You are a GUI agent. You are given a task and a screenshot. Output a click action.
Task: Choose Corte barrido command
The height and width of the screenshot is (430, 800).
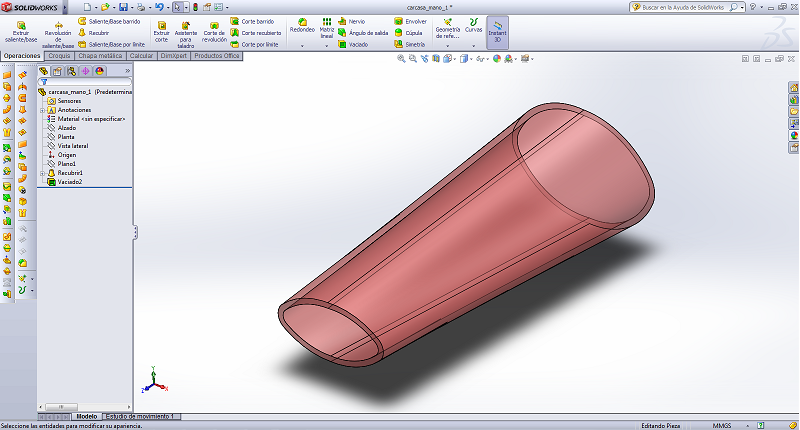[x=252, y=21]
